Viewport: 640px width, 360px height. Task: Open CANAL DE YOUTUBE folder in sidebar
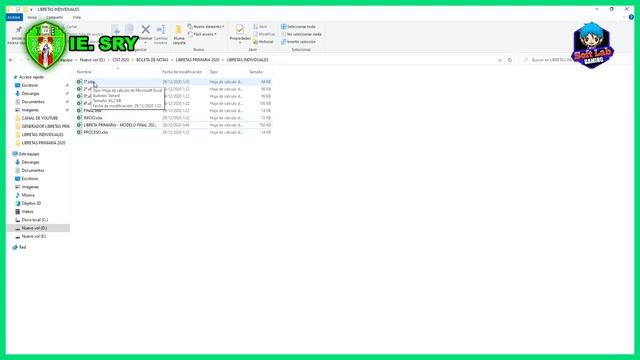[x=40, y=118]
